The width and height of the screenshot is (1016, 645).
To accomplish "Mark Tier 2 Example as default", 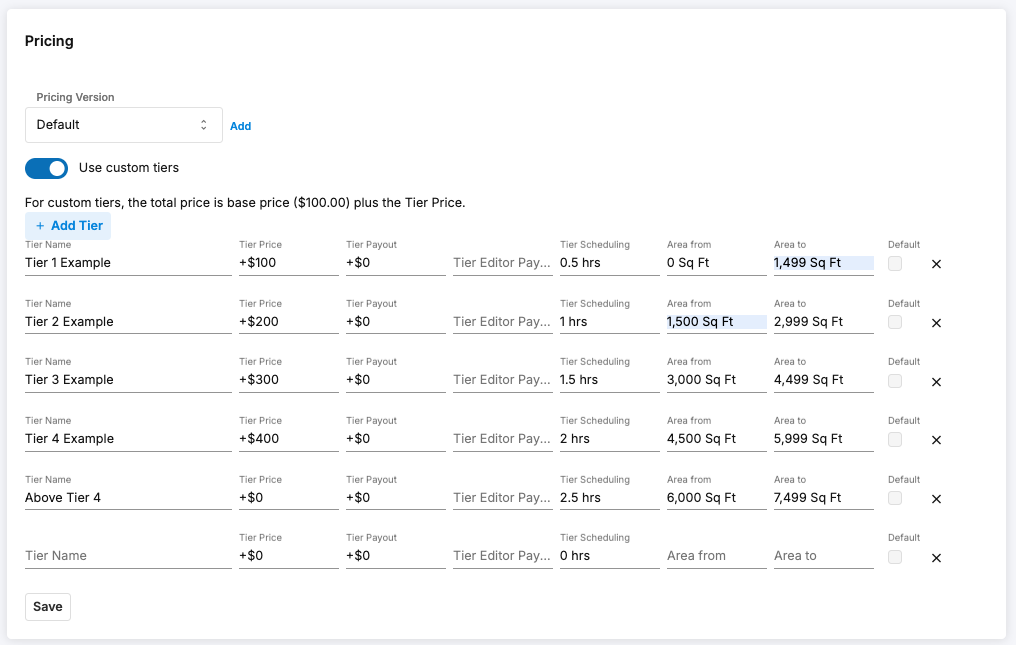I will (895, 322).
